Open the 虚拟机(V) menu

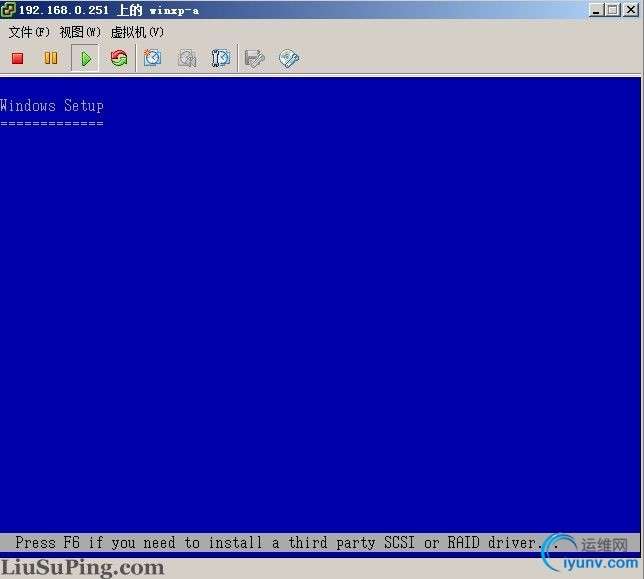[x=137, y=32]
